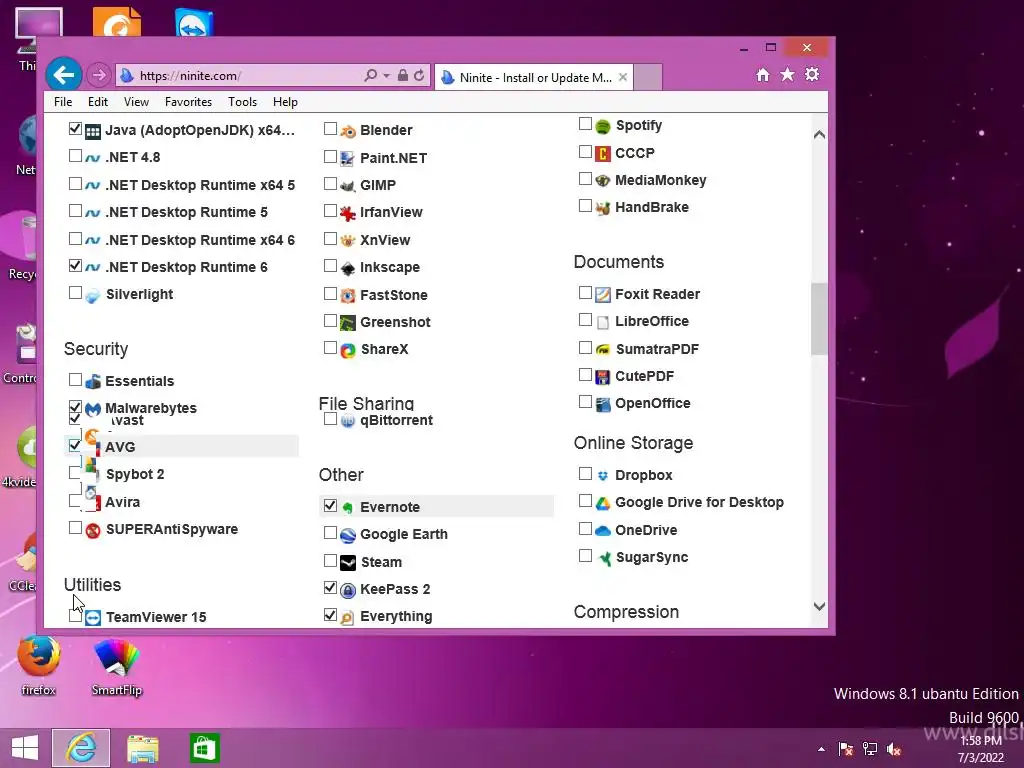Show hidden tray icons arrow
Viewport: 1024px width, 768px height.
821,750
